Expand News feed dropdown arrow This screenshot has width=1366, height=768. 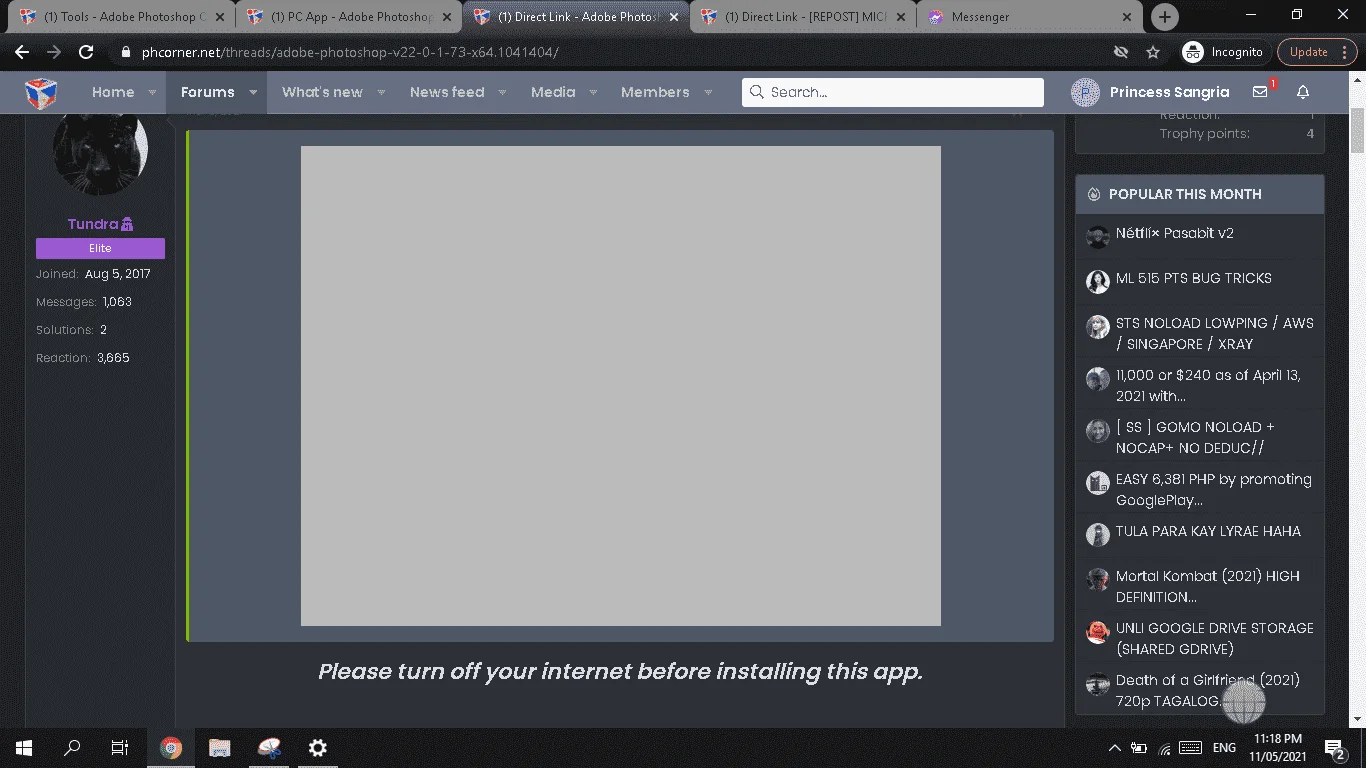point(502,92)
